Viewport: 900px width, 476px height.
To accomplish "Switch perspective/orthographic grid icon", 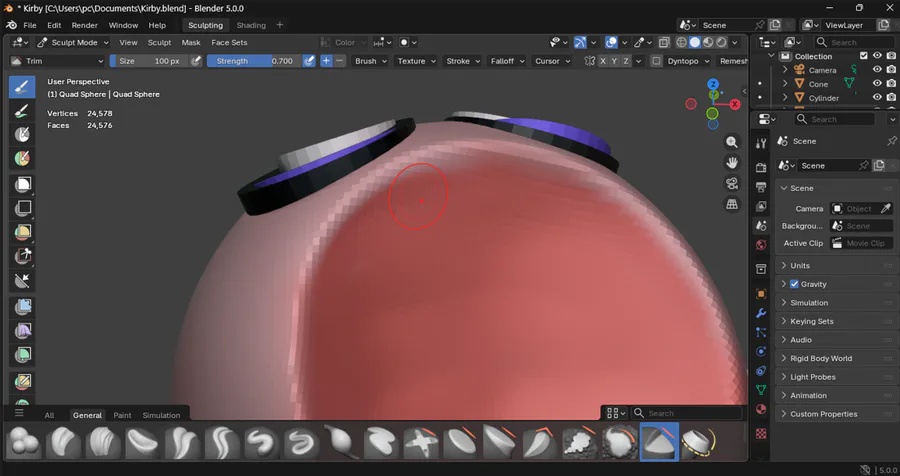I will [732, 204].
